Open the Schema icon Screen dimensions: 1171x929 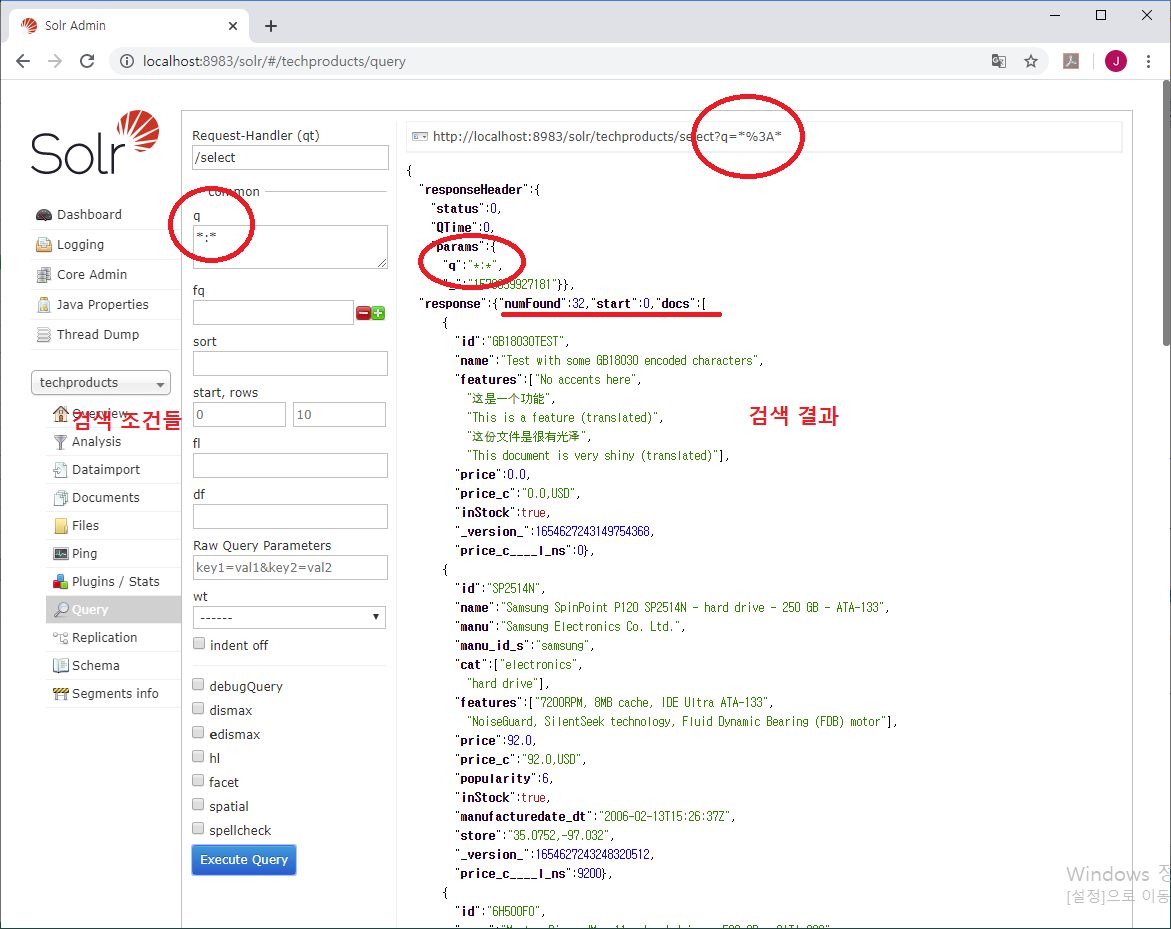tap(60, 665)
